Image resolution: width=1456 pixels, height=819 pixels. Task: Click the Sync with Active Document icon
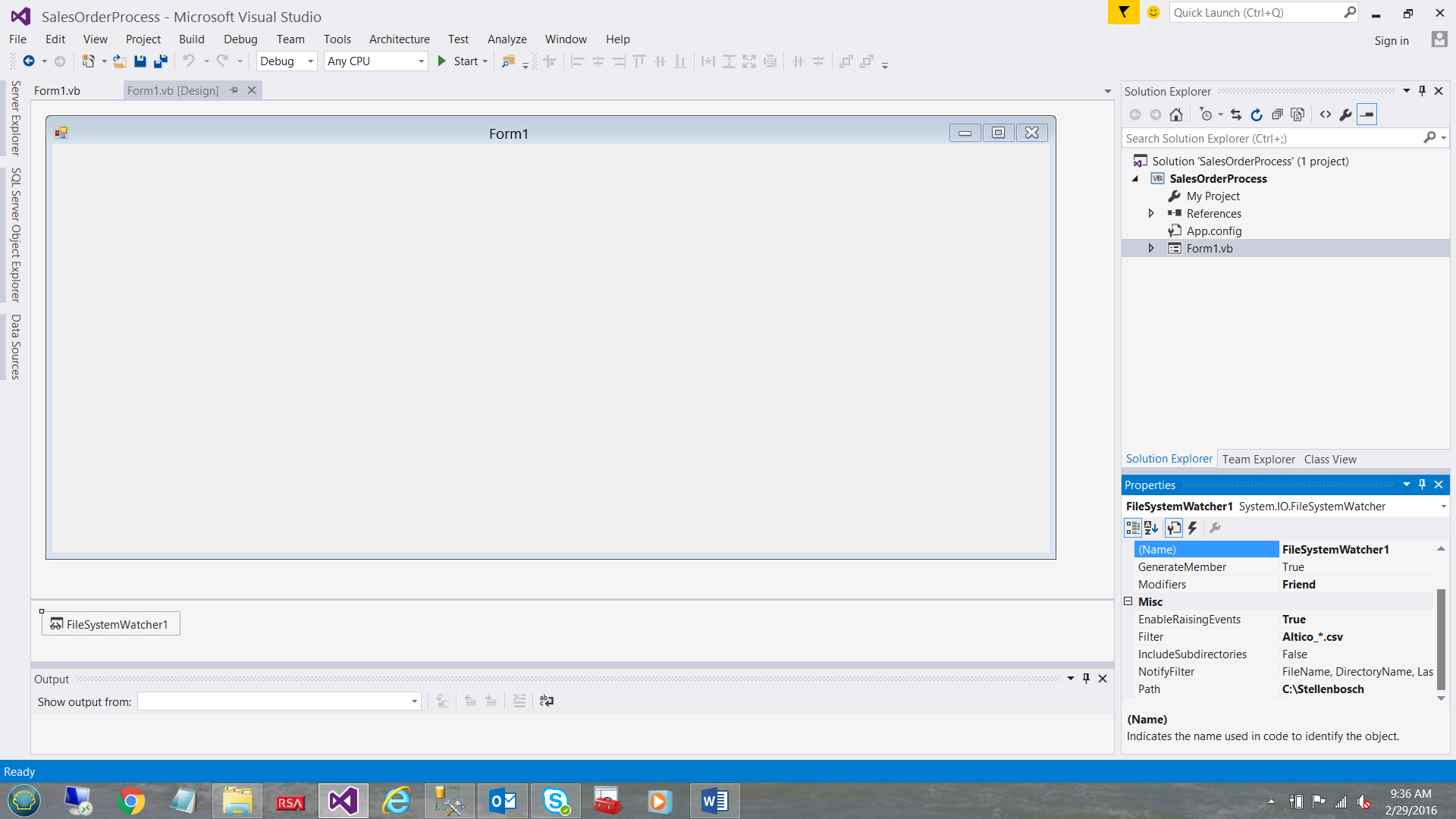1236,115
